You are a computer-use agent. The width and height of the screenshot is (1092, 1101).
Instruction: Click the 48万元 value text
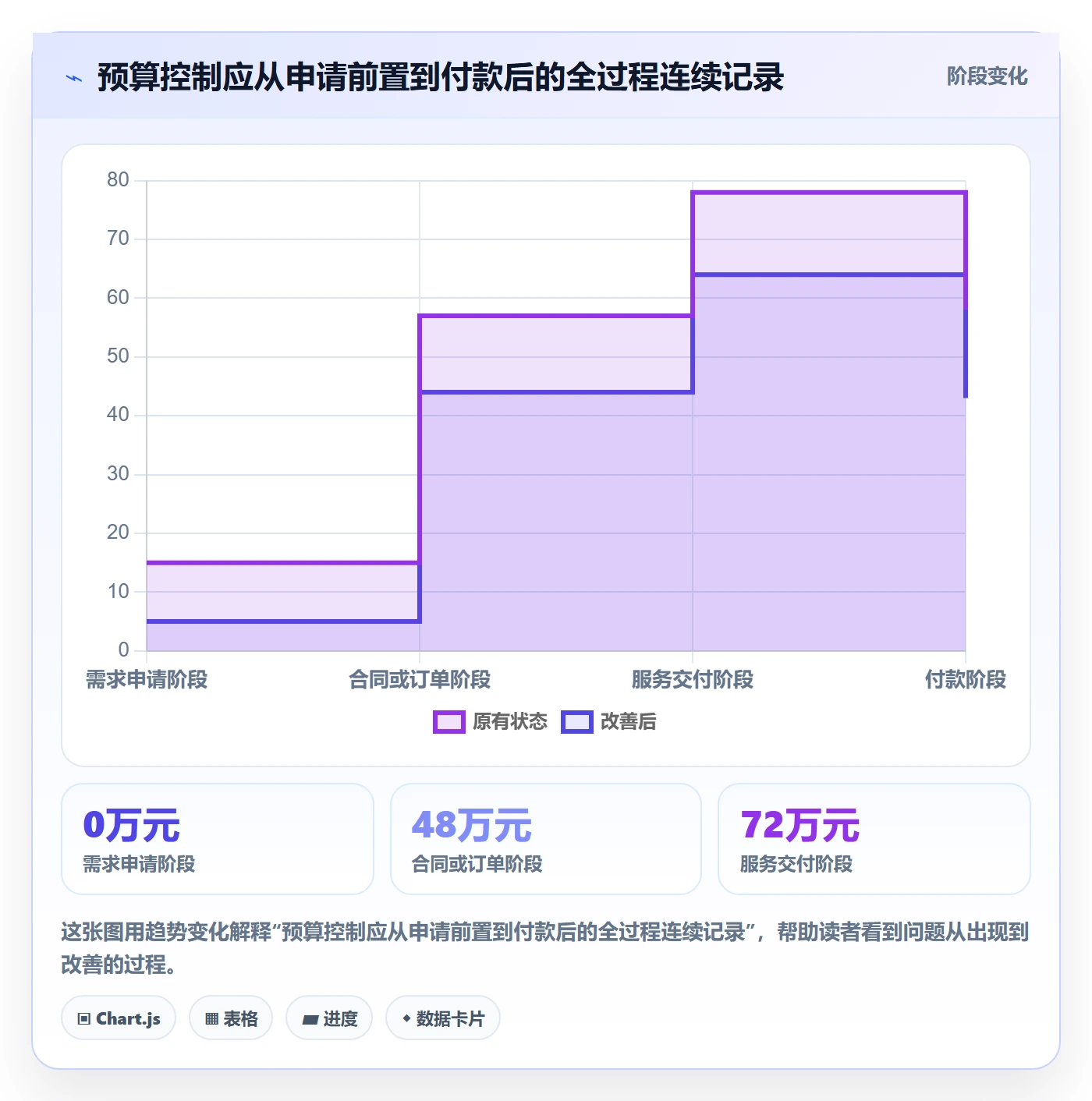(472, 825)
